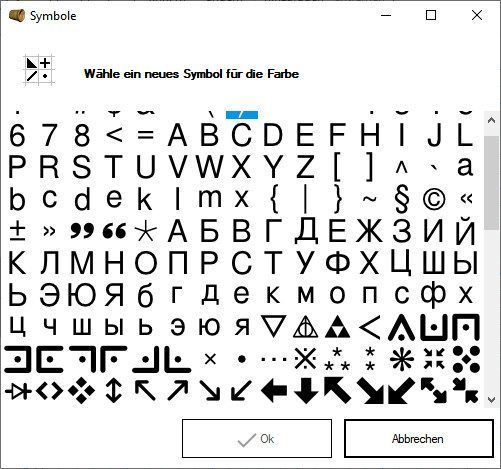
Task: Pick the copyright © symbol
Action: click(434, 199)
